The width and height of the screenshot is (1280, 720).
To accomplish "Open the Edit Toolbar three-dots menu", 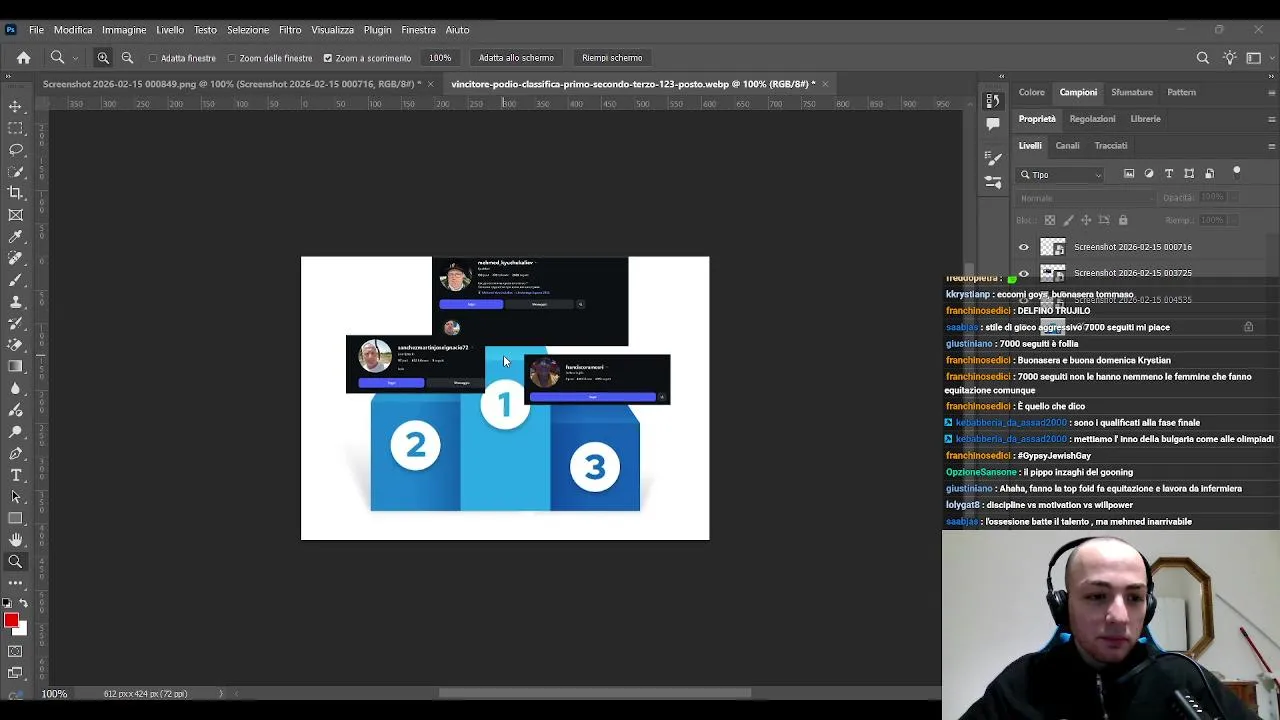I will point(15,582).
